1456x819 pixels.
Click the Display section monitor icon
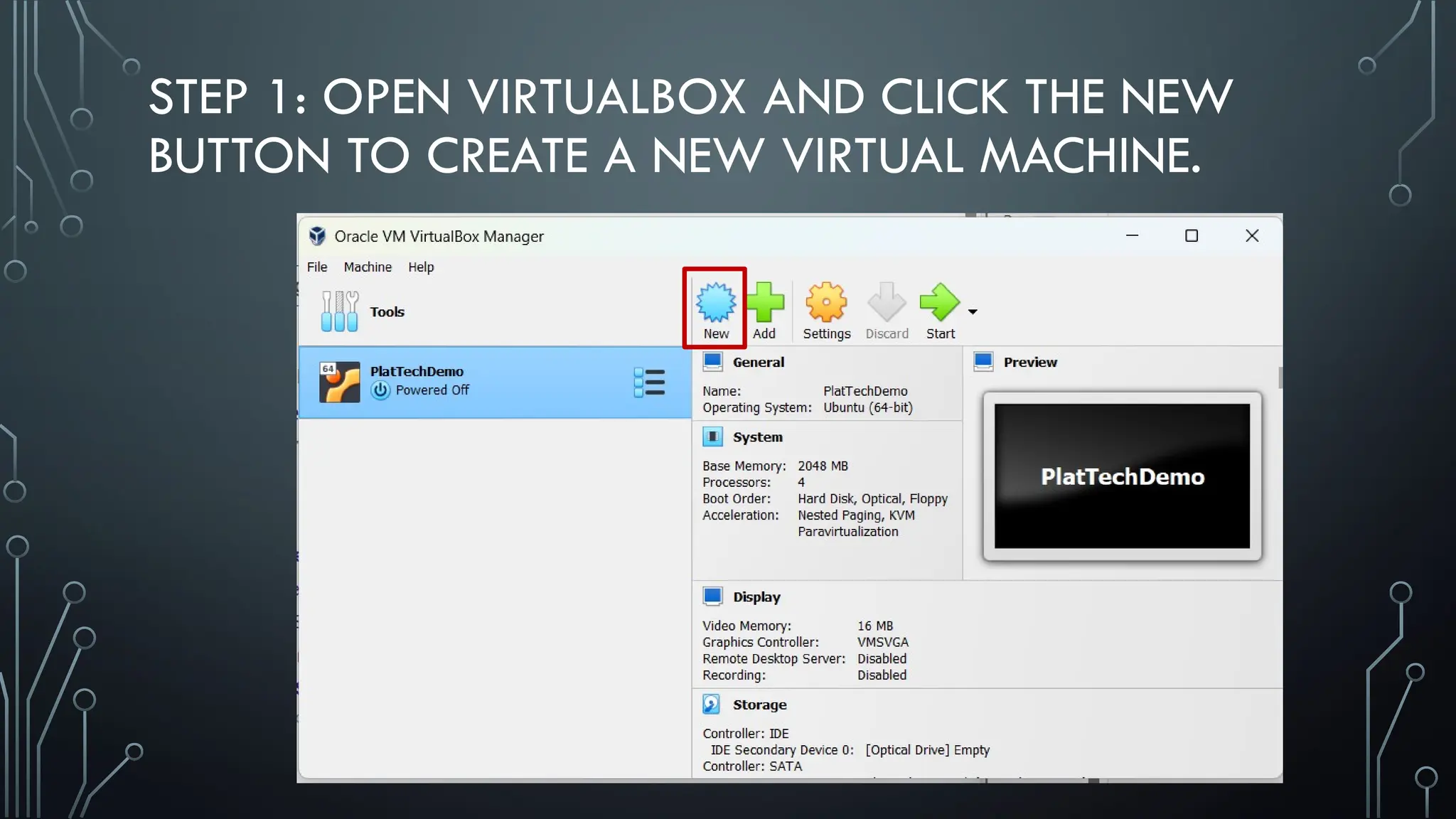point(712,596)
